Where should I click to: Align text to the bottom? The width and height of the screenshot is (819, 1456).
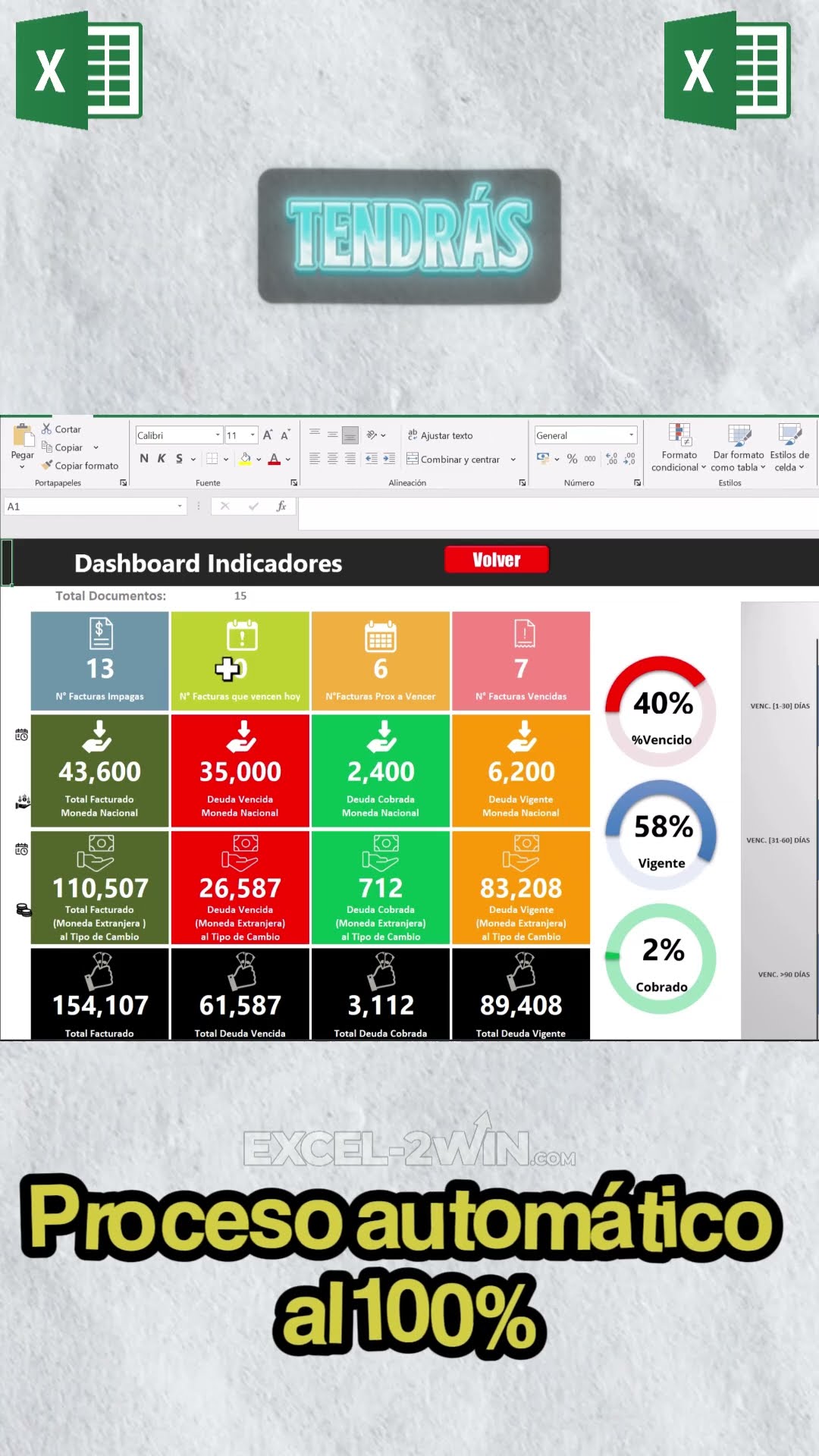pyautogui.click(x=350, y=435)
